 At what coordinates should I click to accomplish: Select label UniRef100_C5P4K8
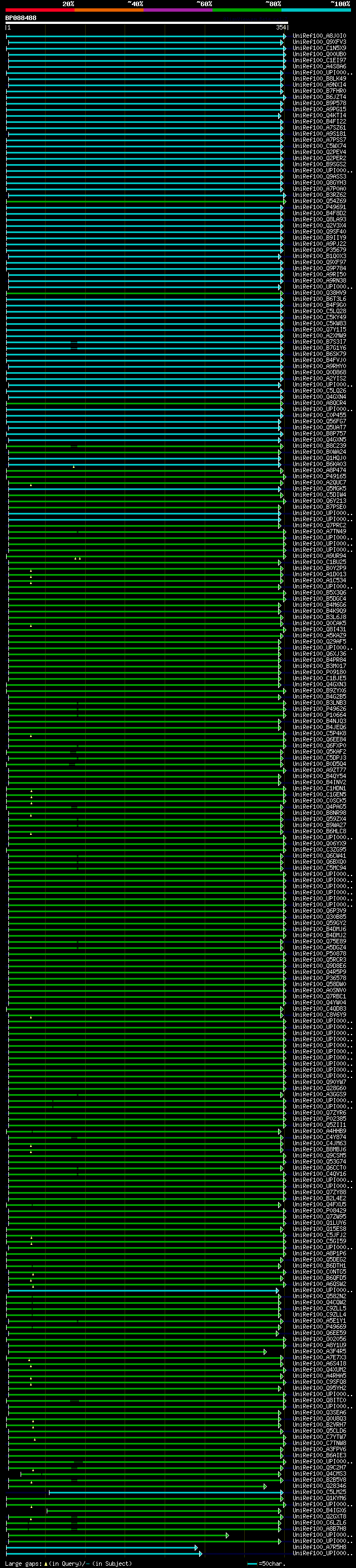point(319,734)
